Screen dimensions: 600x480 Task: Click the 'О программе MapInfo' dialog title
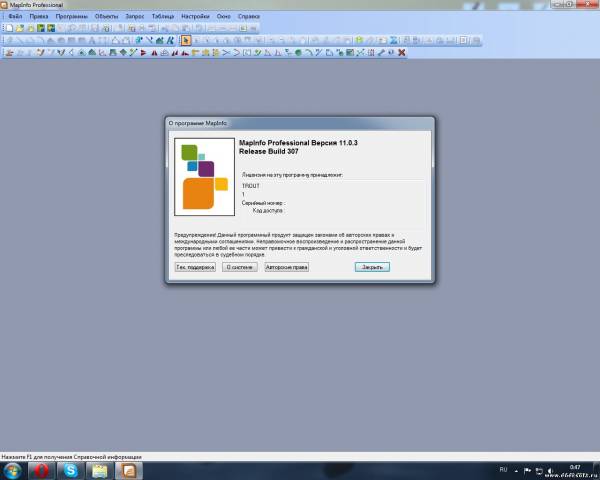point(198,123)
